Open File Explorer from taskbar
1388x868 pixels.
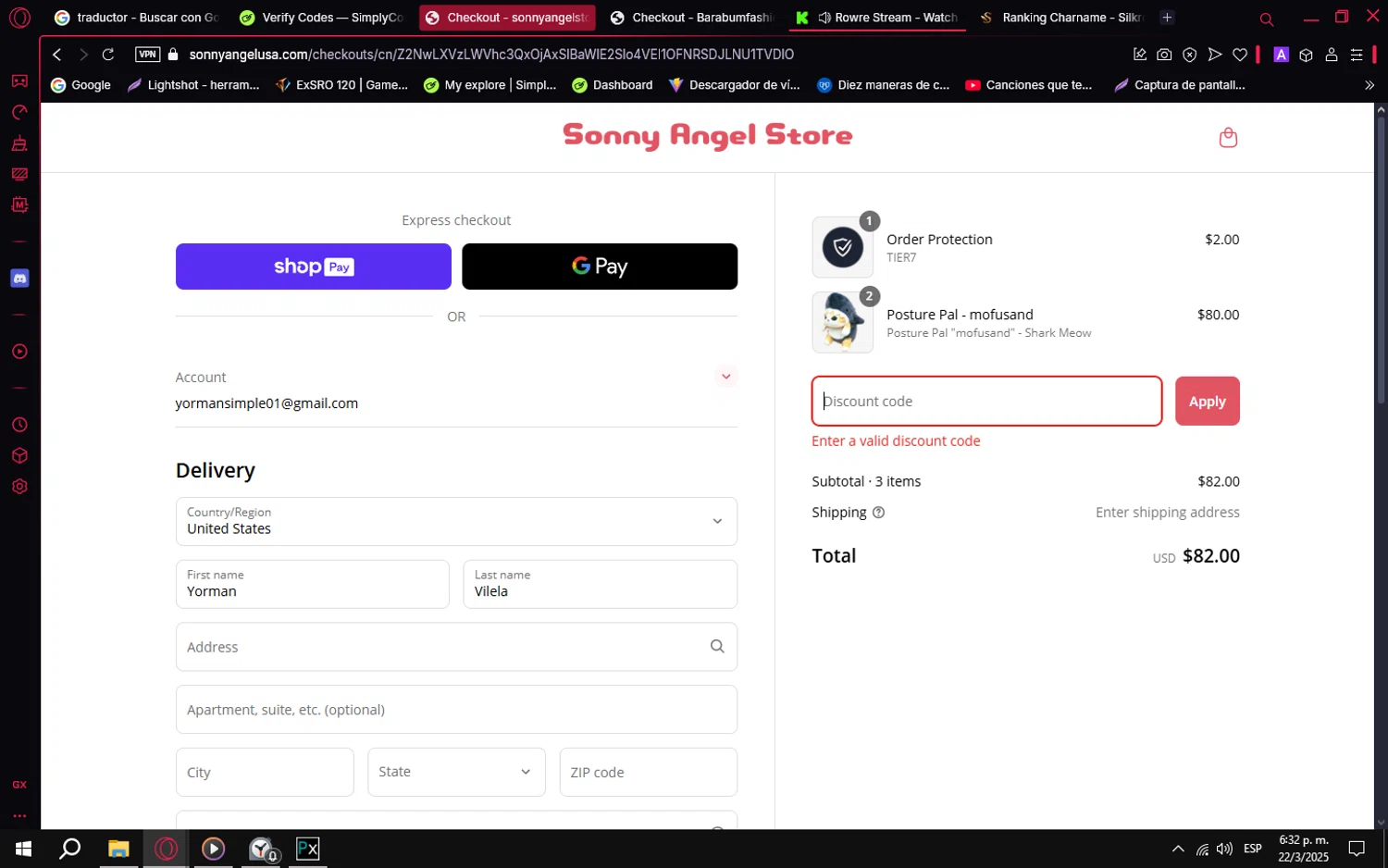coord(118,849)
